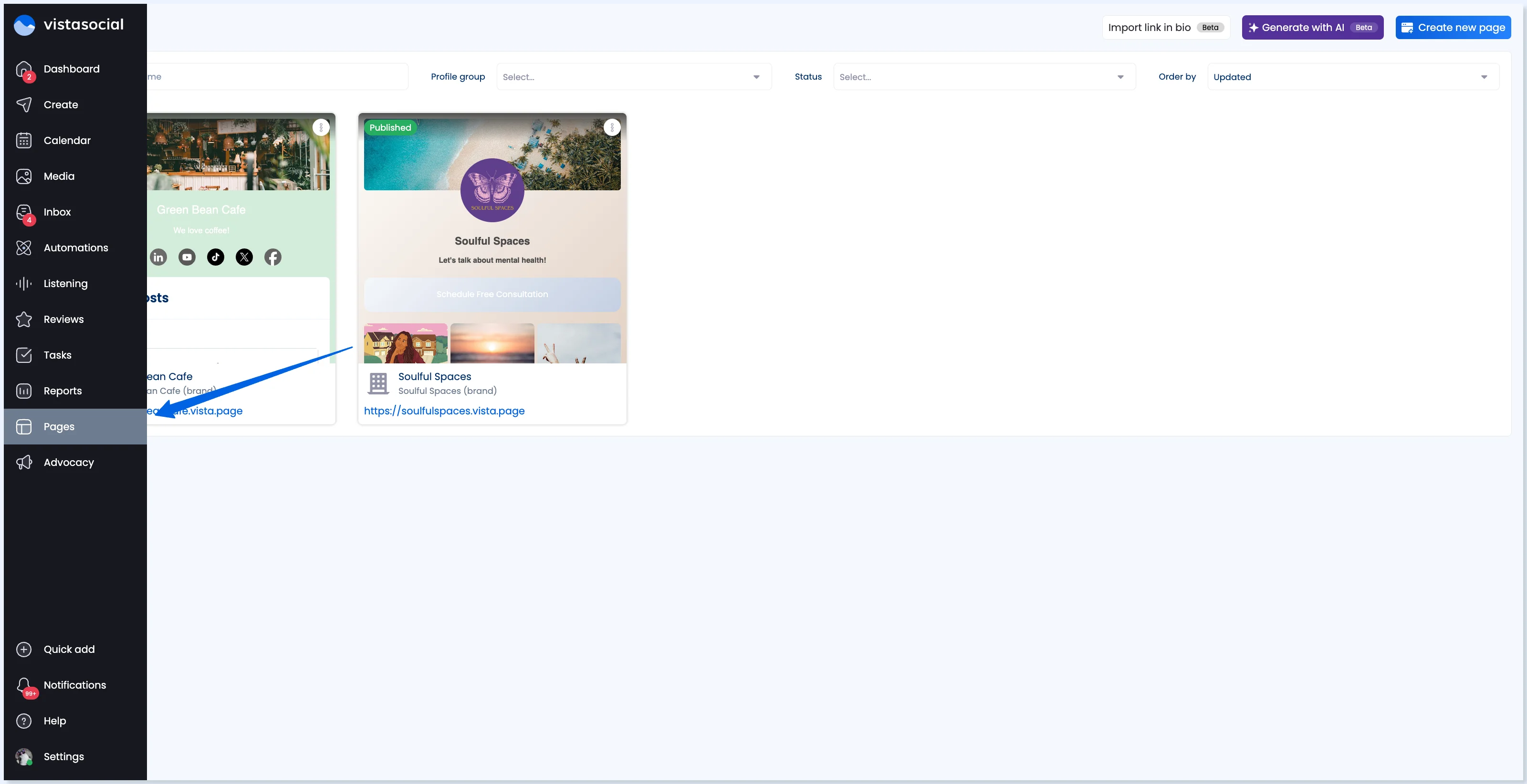Click the Vista Social logo
This screenshot has width=1527, height=784.
click(x=69, y=25)
